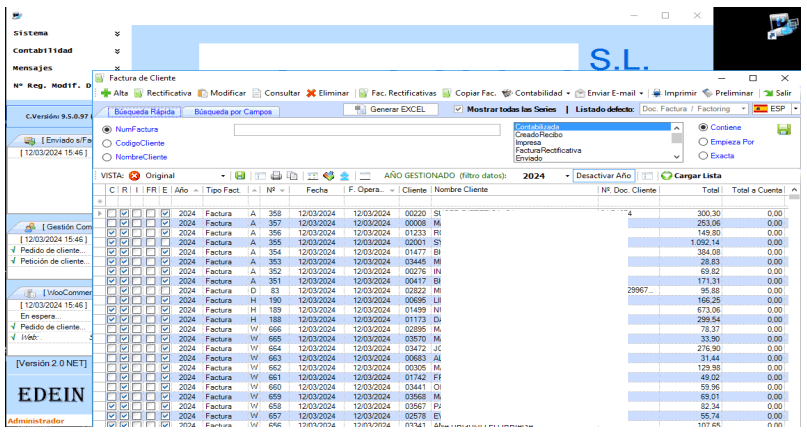
Task: Open Consultar for the selected invoice
Action: tap(276, 93)
